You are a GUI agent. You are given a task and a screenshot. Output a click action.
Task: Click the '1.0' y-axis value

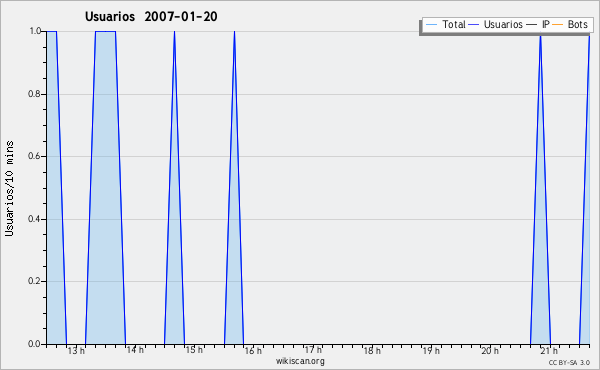[x=35, y=31]
